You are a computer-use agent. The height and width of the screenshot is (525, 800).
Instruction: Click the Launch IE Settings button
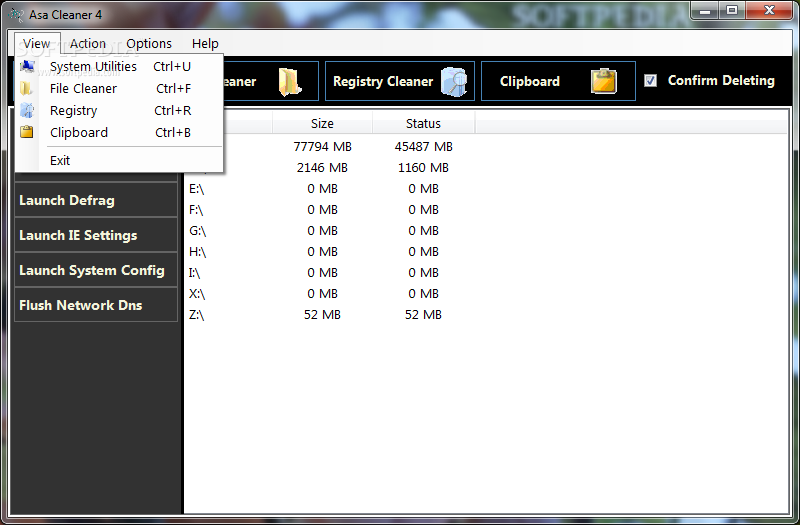(x=96, y=235)
